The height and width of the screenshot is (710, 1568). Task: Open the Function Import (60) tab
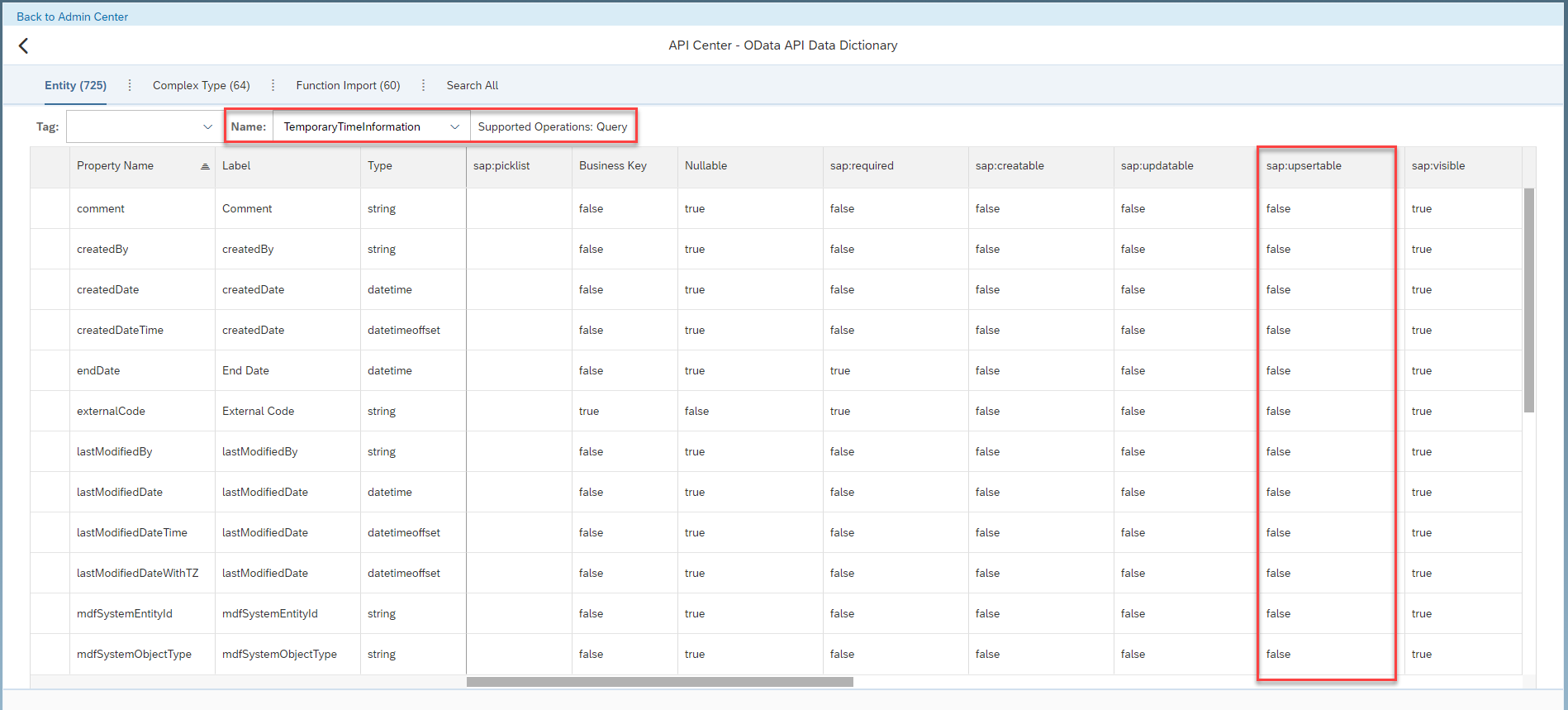(348, 85)
